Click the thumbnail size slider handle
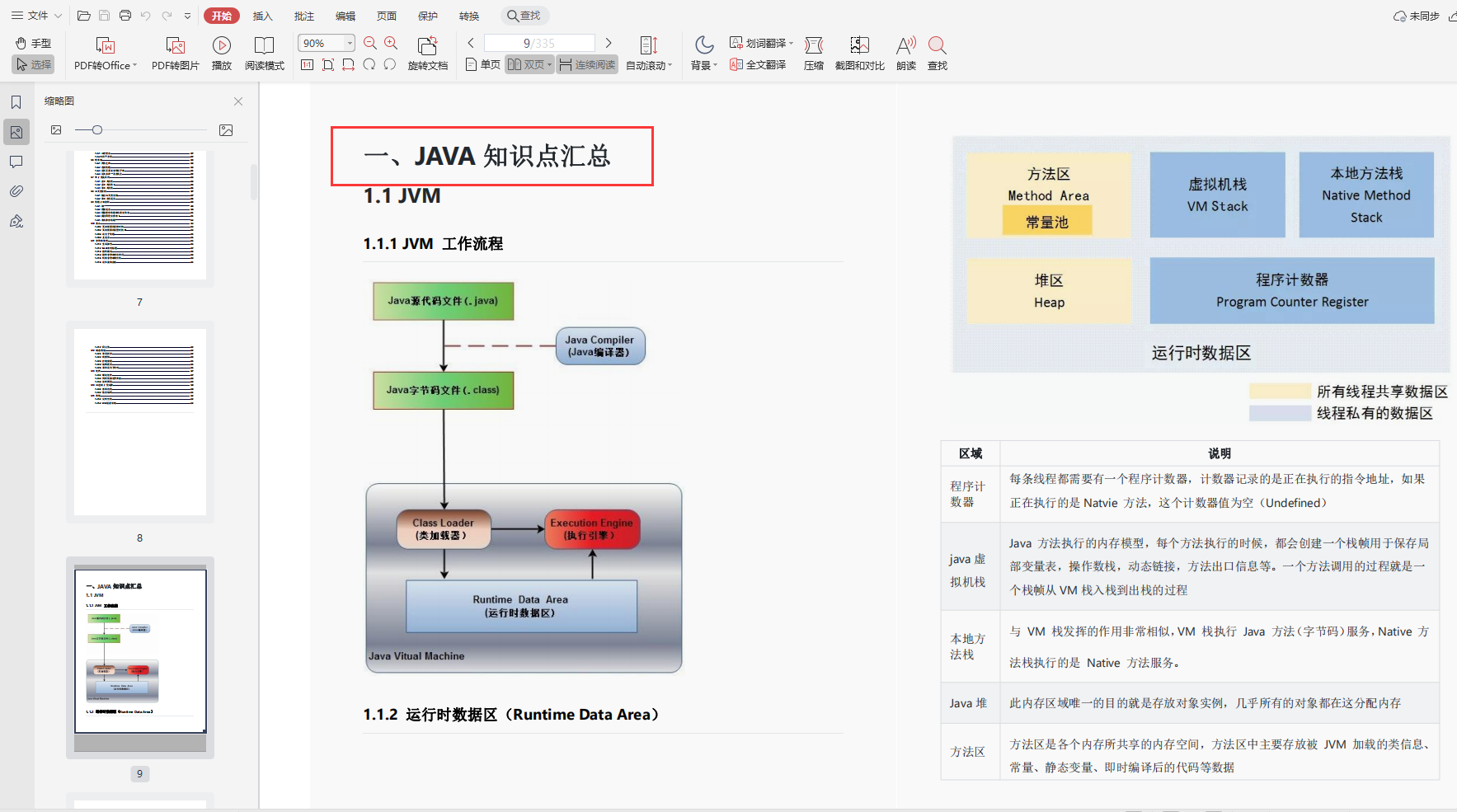1457x812 pixels. 97,130
